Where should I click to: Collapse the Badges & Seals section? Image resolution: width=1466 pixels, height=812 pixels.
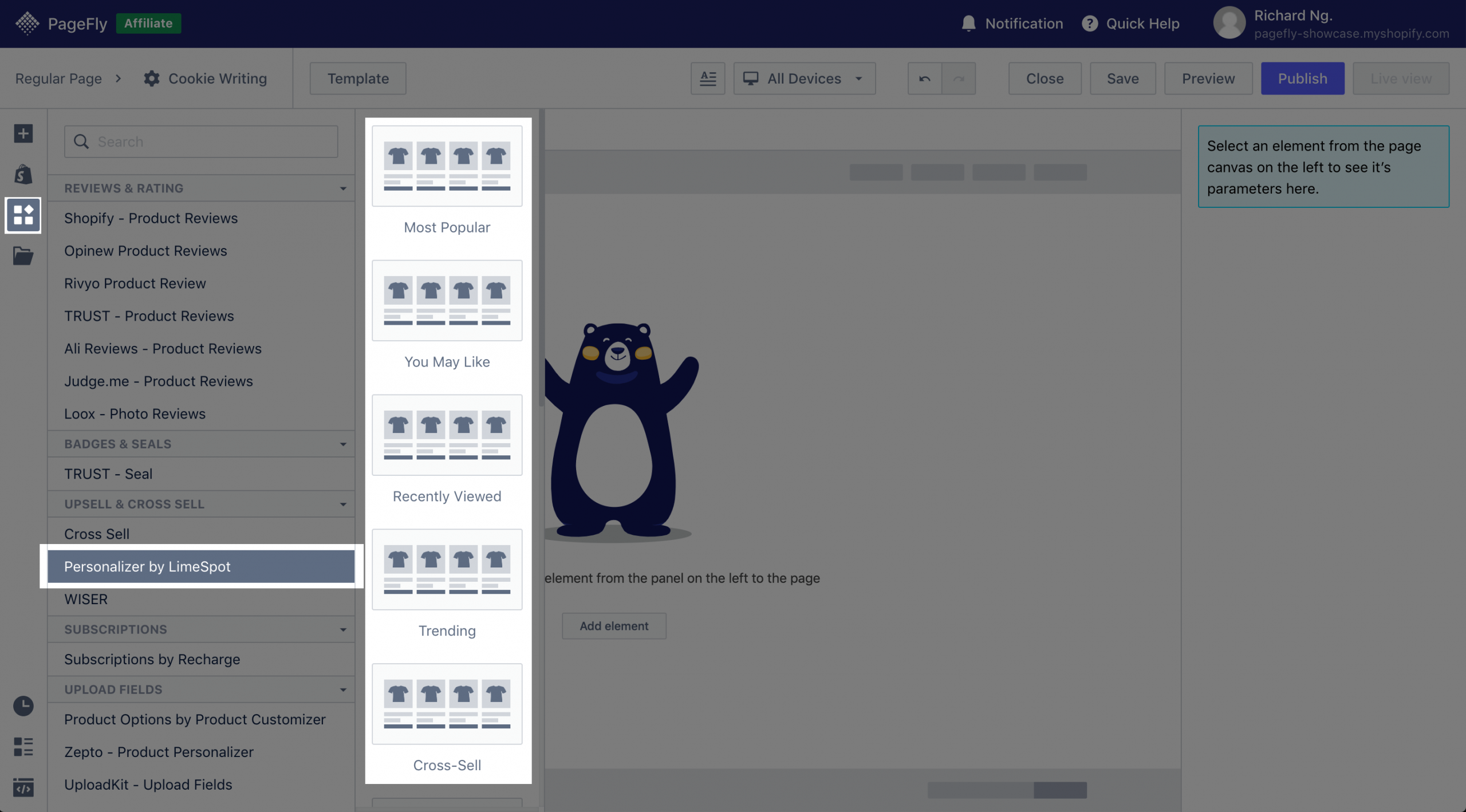[343, 444]
